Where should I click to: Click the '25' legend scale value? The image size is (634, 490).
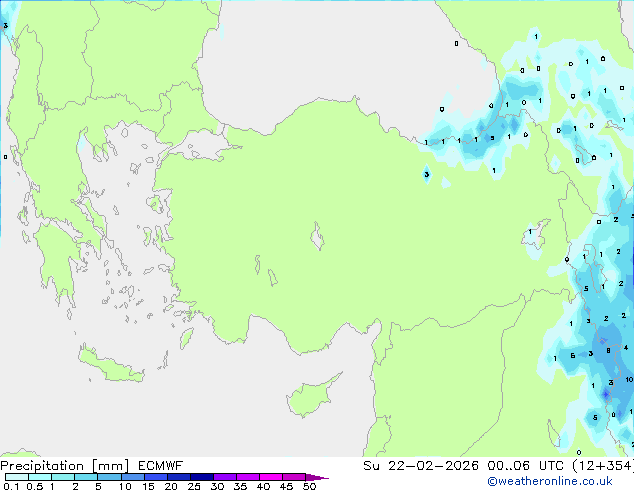[194, 486]
